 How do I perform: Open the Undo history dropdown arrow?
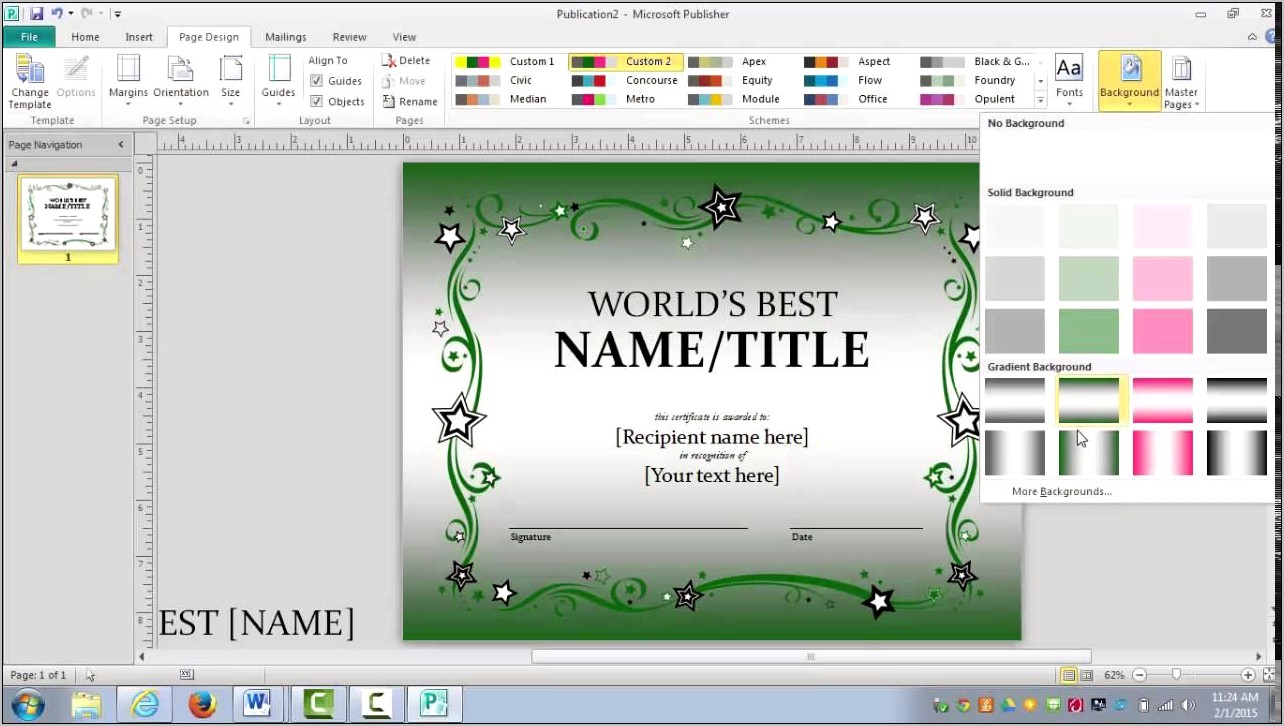(71, 14)
